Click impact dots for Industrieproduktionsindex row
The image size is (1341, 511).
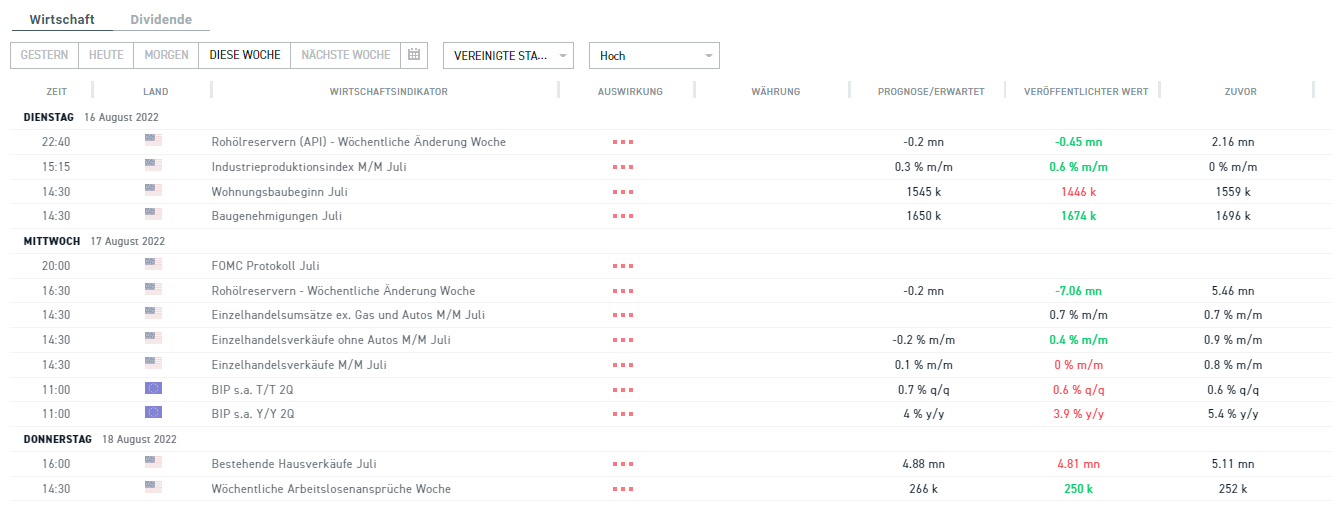(623, 167)
